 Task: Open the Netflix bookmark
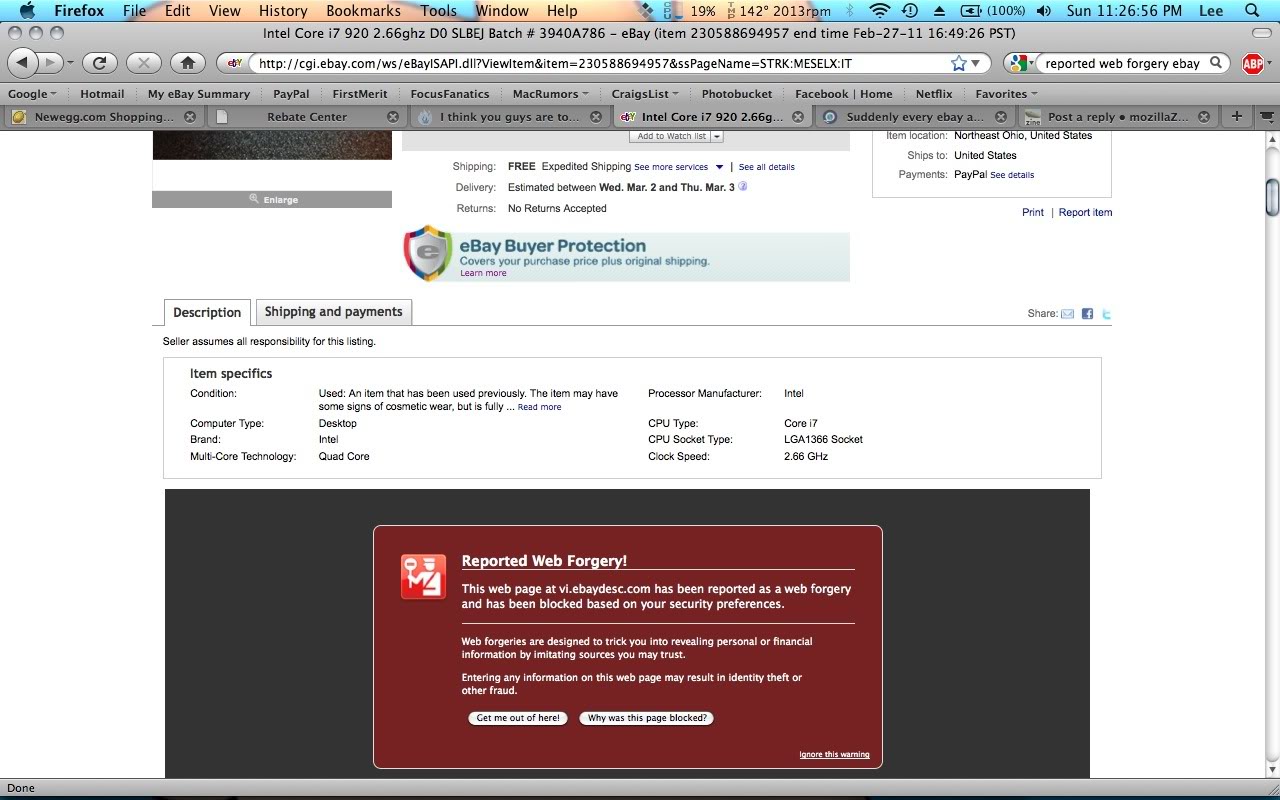(x=934, y=94)
